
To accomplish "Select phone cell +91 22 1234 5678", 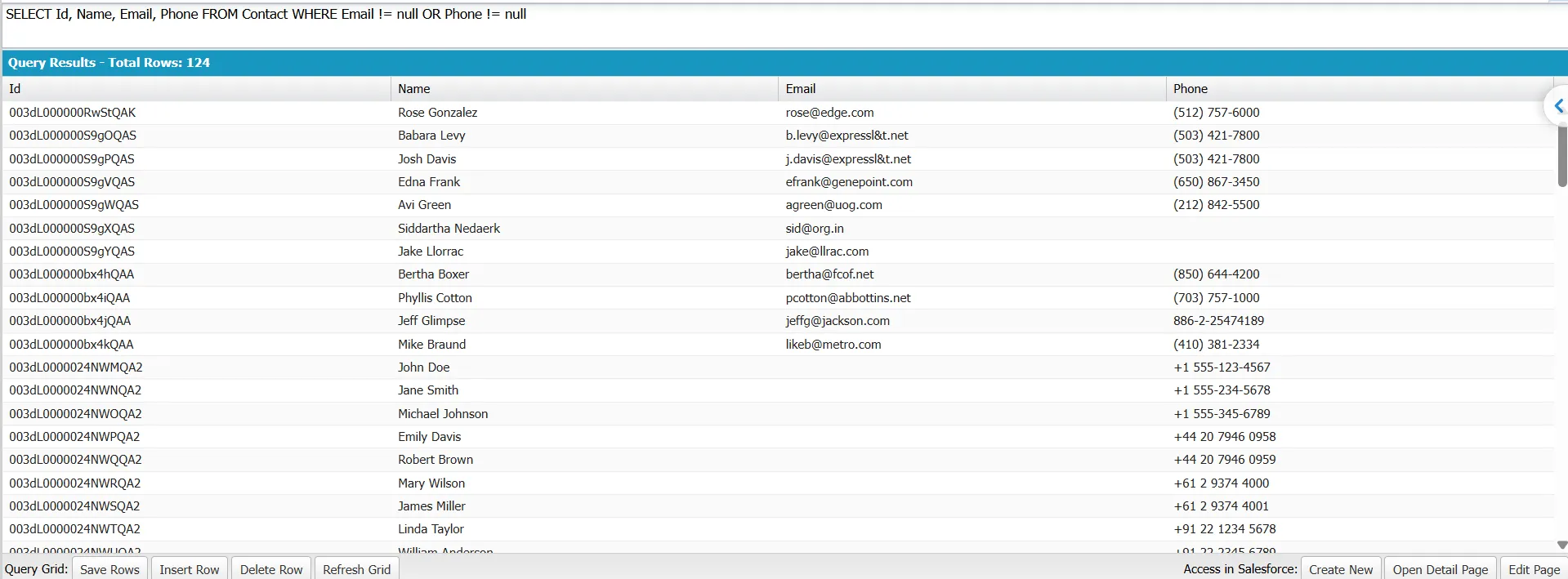I will click(1359, 529).
